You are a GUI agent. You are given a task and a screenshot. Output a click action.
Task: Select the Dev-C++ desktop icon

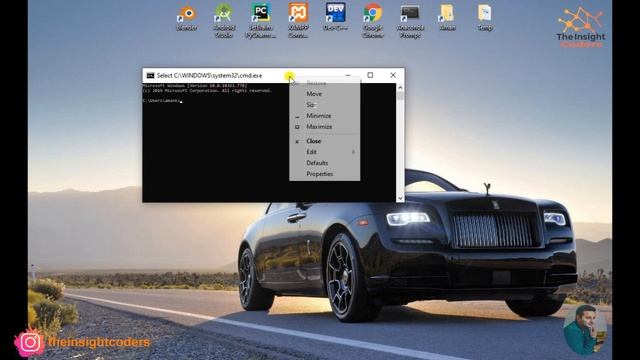[x=336, y=17]
